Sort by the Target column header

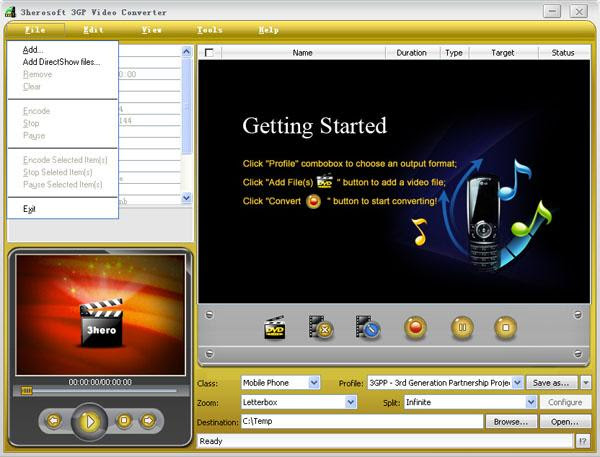point(503,52)
